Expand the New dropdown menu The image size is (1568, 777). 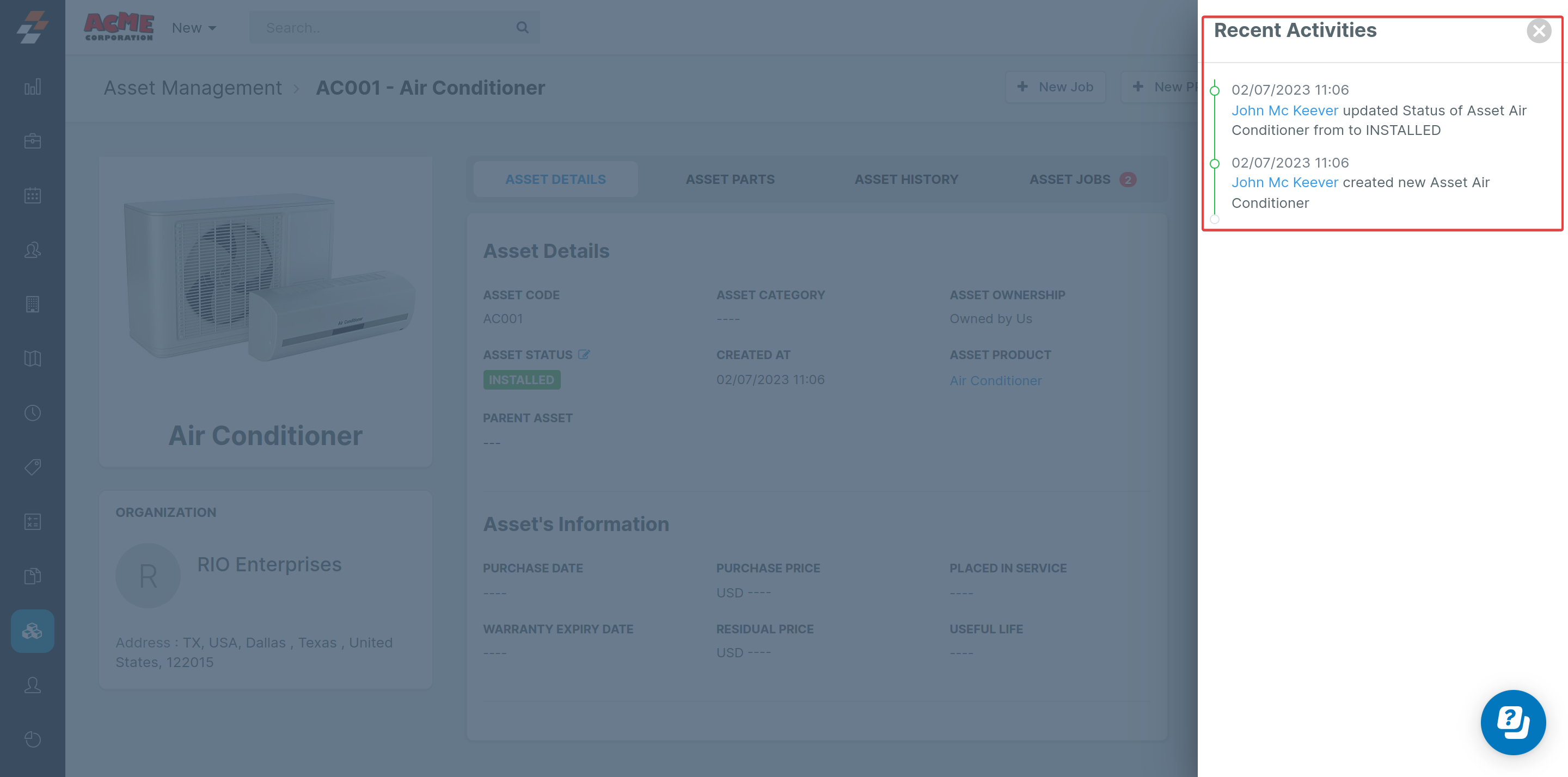coord(194,28)
